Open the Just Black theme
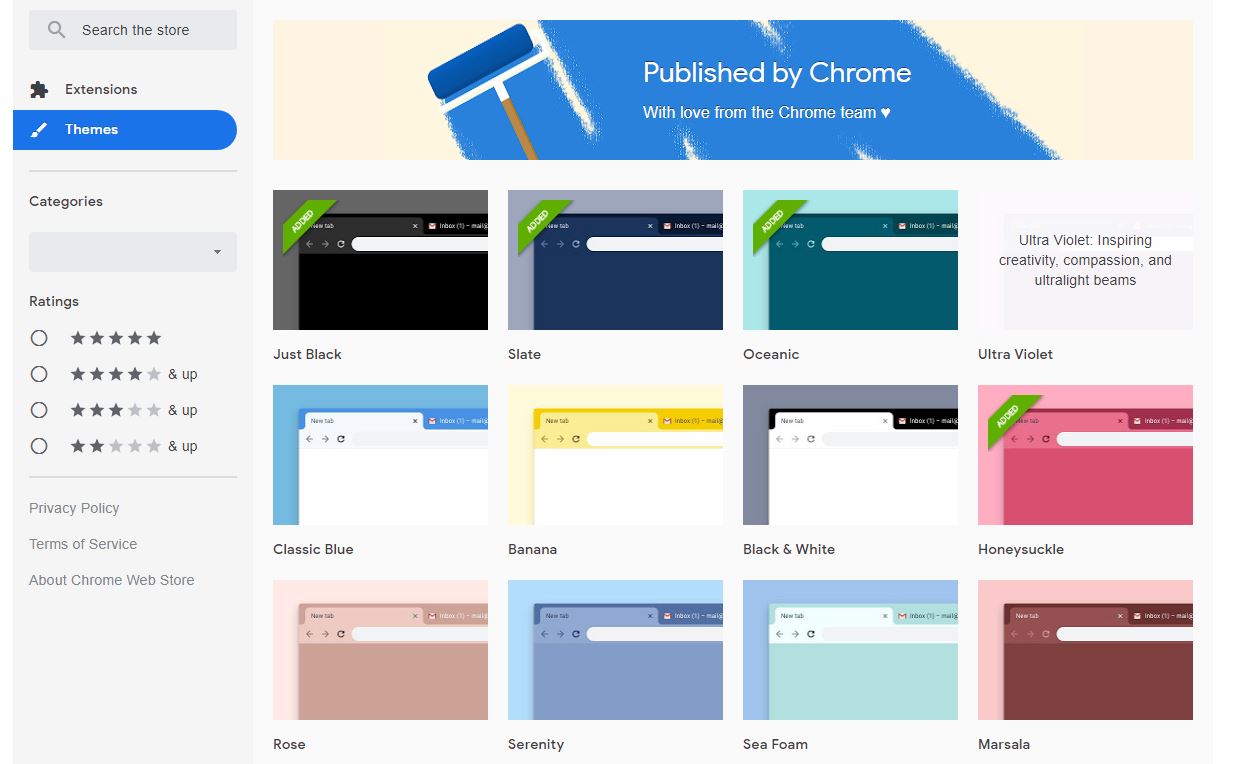The width and height of the screenshot is (1246, 764). click(x=380, y=260)
